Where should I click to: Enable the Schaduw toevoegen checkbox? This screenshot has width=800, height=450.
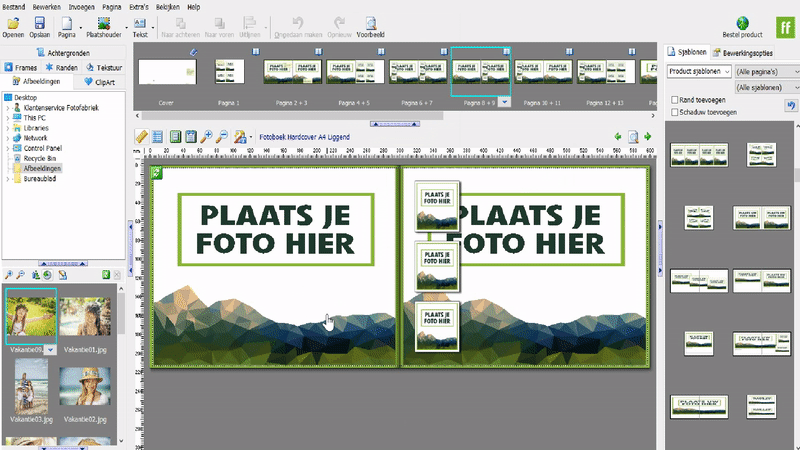(673, 112)
